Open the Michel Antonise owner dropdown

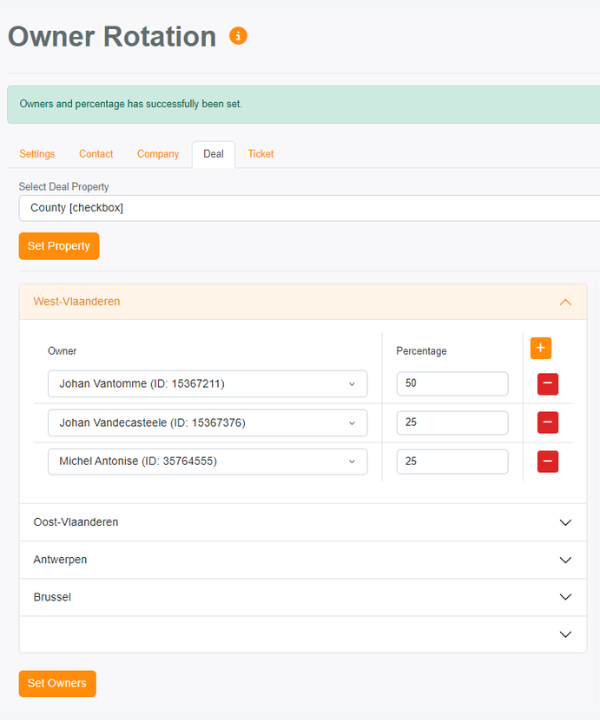tap(207, 462)
